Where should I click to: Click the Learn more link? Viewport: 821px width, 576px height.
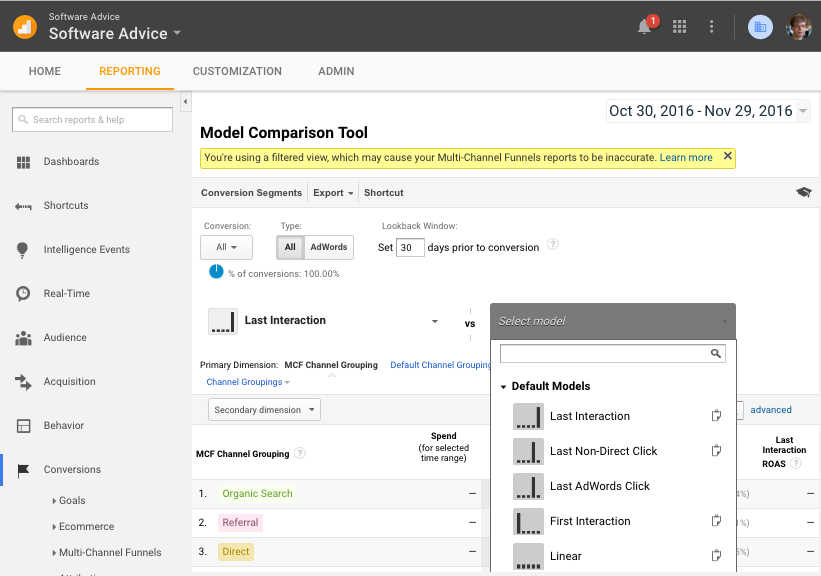(x=686, y=157)
